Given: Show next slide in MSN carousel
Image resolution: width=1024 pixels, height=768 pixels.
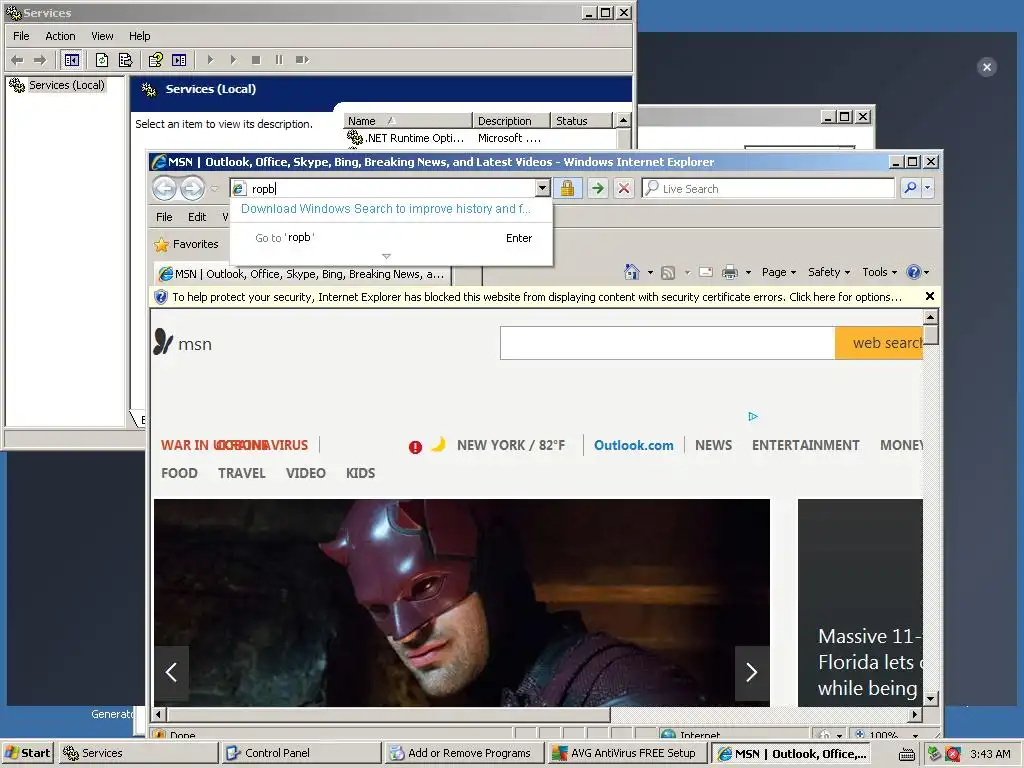Looking at the screenshot, I should click(752, 672).
